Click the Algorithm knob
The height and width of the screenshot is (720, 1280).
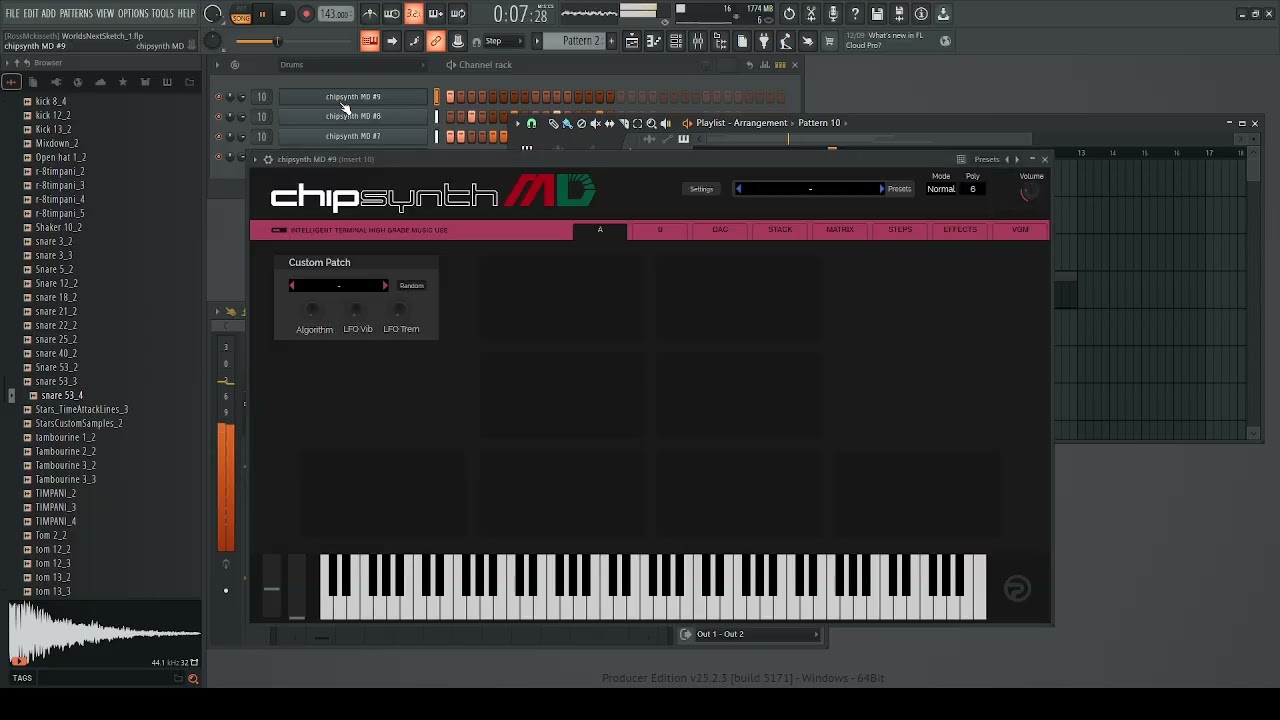click(x=314, y=310)
